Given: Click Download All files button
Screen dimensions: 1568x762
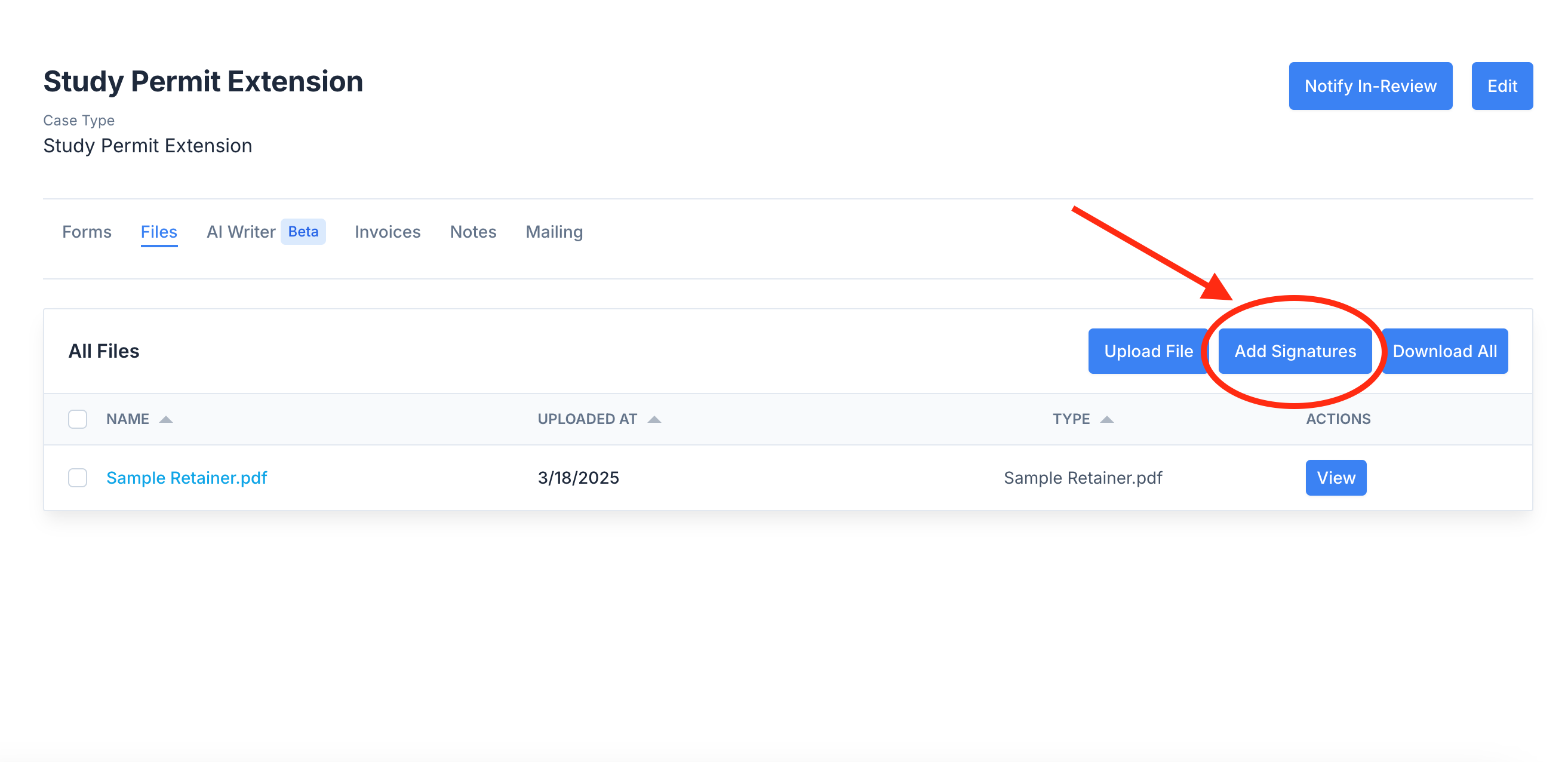Looking at the screenshot, I should 1444,351.
